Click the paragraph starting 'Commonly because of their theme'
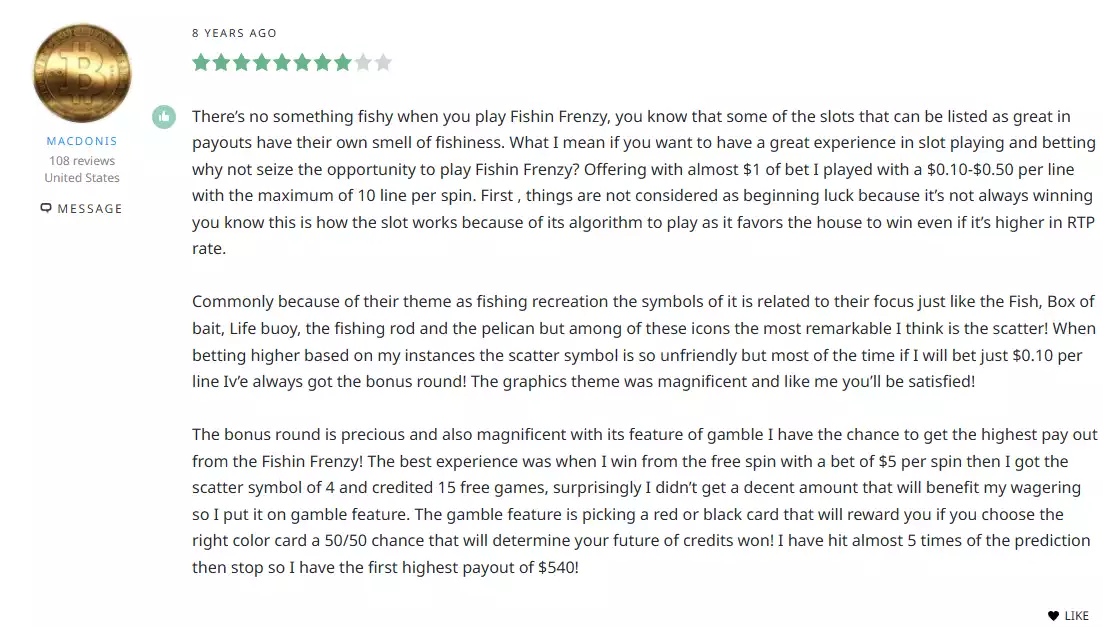Image resolution: width=1103 pixels, height=627 pixels. pos(644,341)
